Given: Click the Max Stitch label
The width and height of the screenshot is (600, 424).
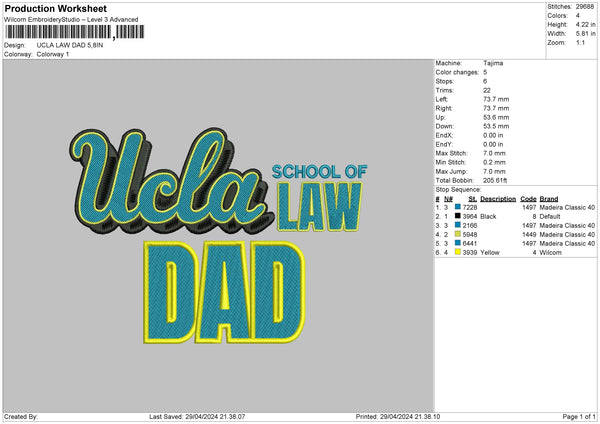Looking at the screenshot, I should pyautogui.click(x=452, y=153).
